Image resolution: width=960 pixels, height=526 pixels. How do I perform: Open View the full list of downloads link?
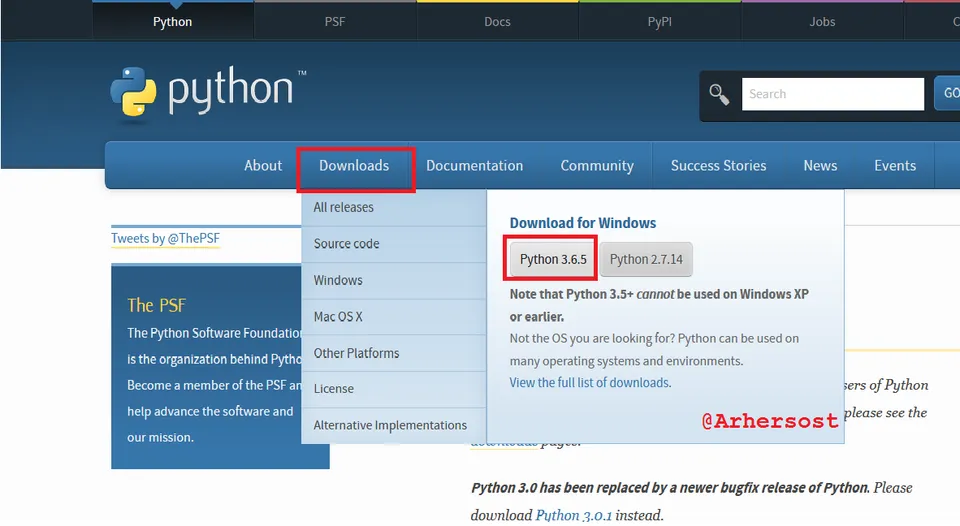590,383
